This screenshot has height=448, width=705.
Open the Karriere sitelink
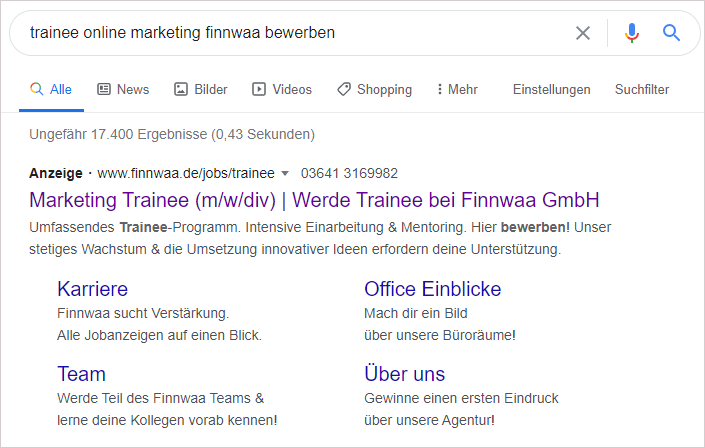[x=93, y=289]
